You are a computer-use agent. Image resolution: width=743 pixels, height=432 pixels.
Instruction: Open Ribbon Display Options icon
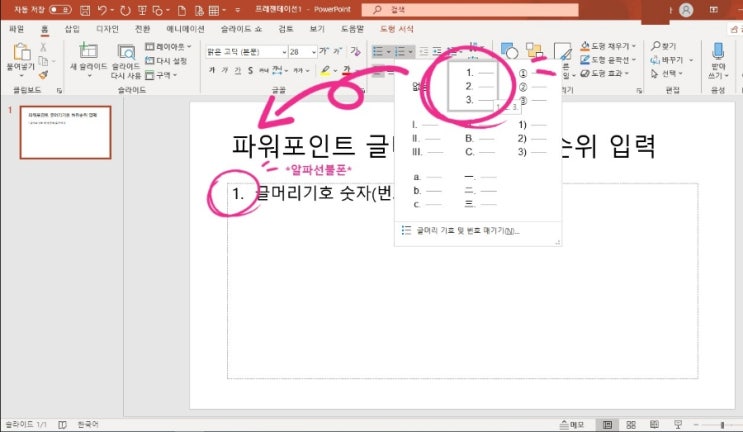(x=714, y=9)
